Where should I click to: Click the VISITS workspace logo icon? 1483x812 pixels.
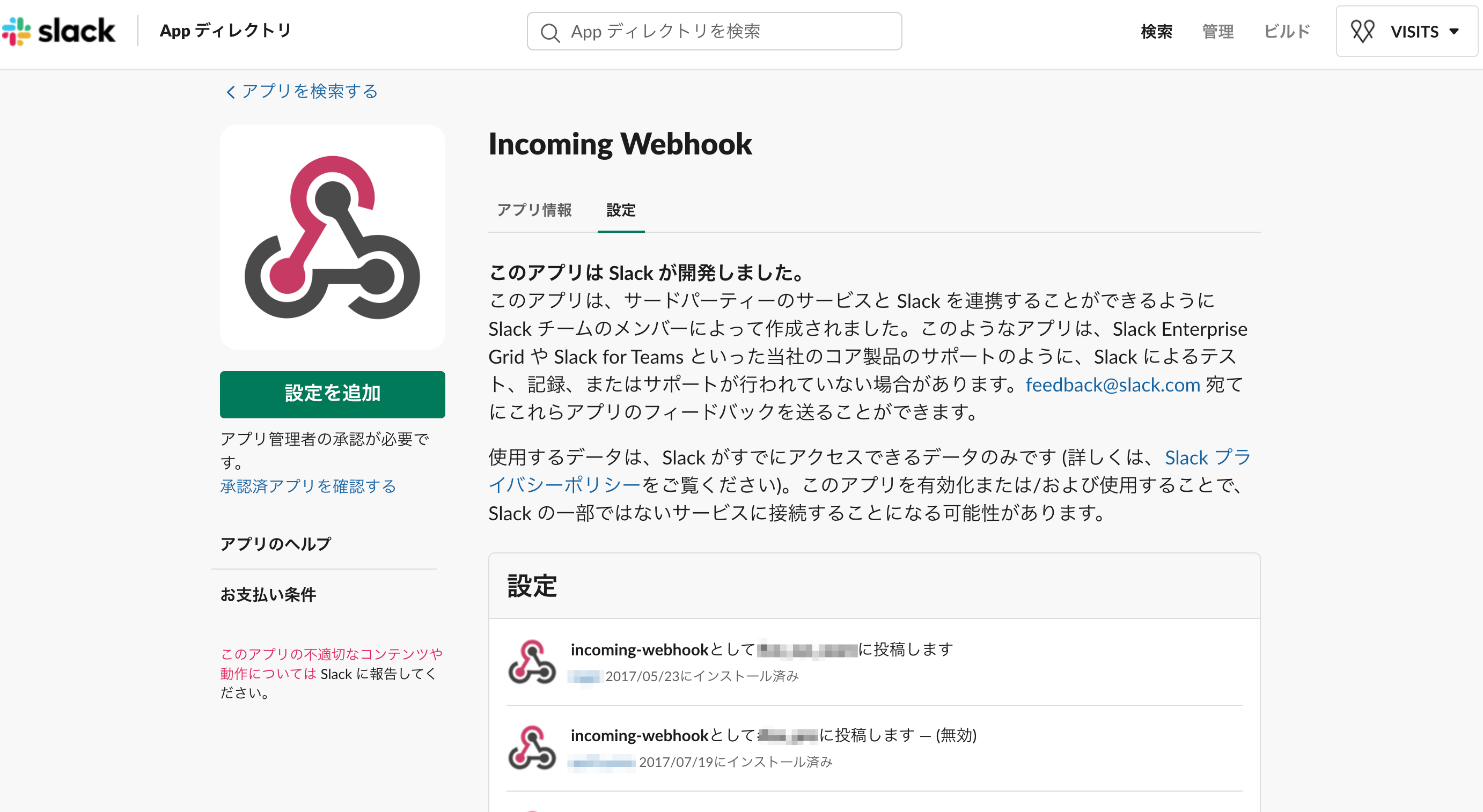click(1363, 31)
